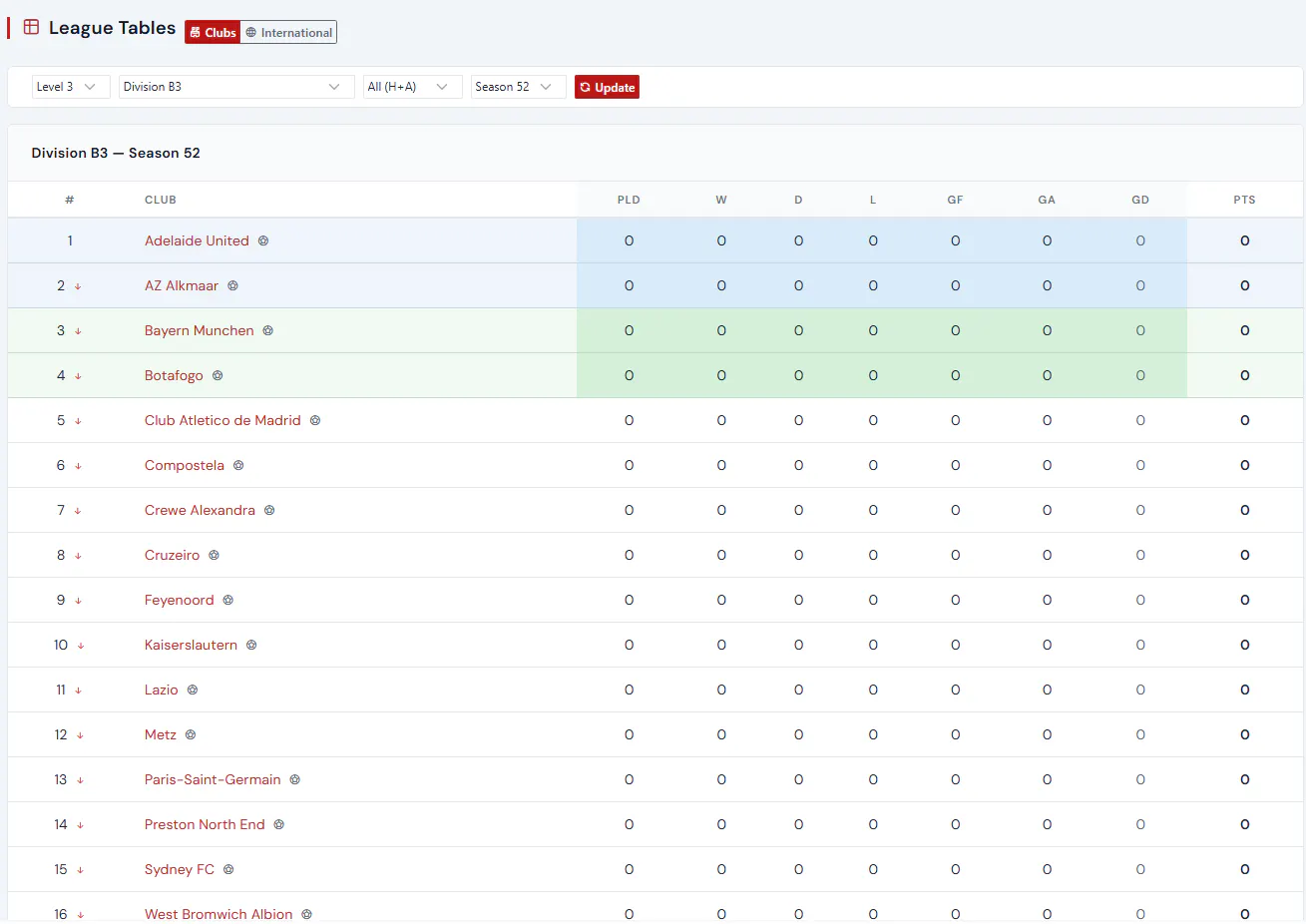Open the Lazio club link
The image size is (1306, 924).
[x=162, y=690]
